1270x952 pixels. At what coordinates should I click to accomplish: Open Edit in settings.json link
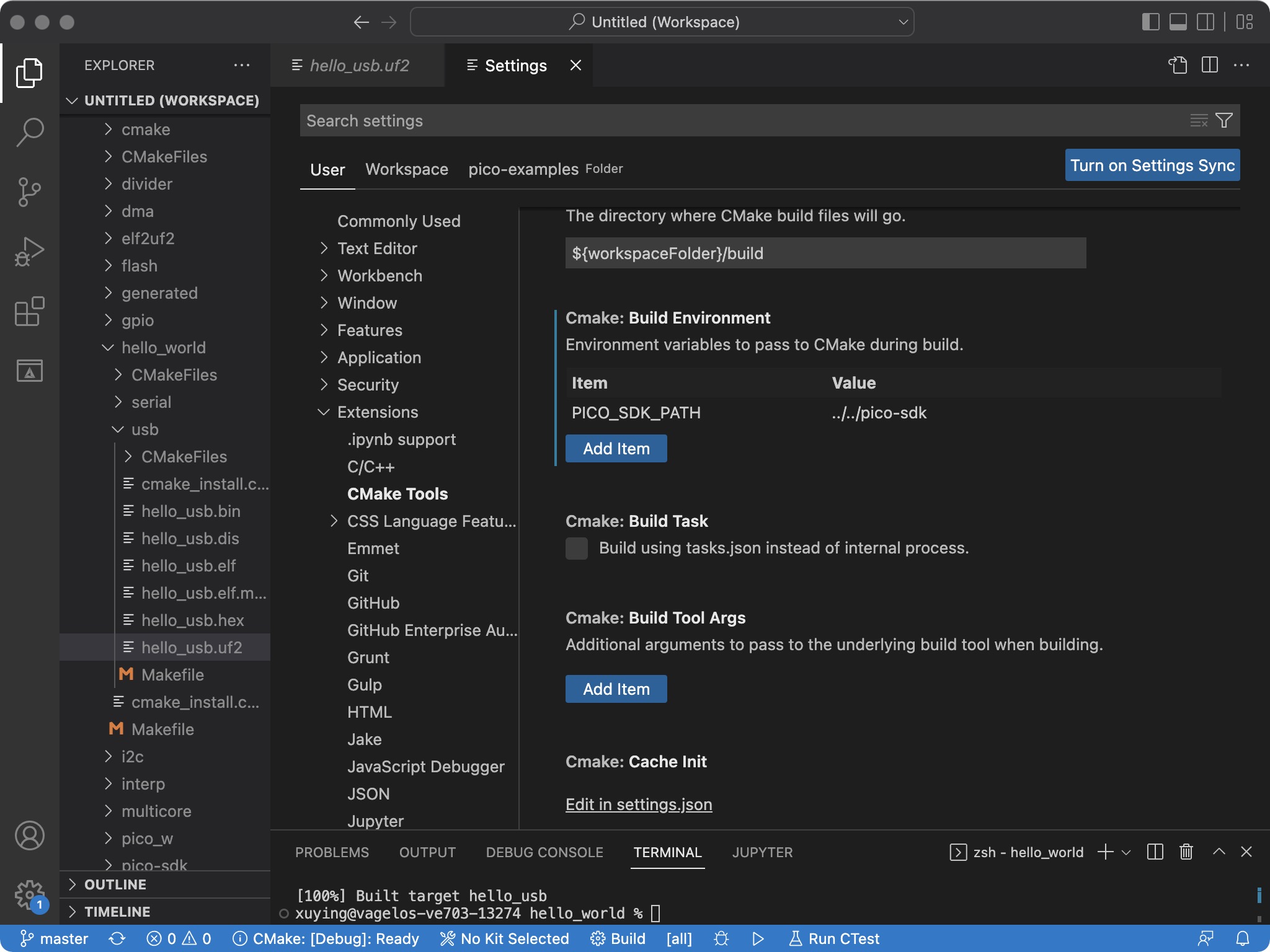pyautogui.click(x=638, y=804)
